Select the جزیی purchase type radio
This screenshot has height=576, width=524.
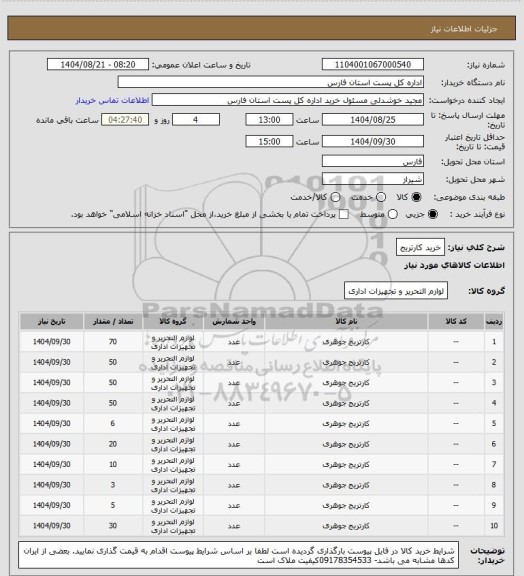433,214
